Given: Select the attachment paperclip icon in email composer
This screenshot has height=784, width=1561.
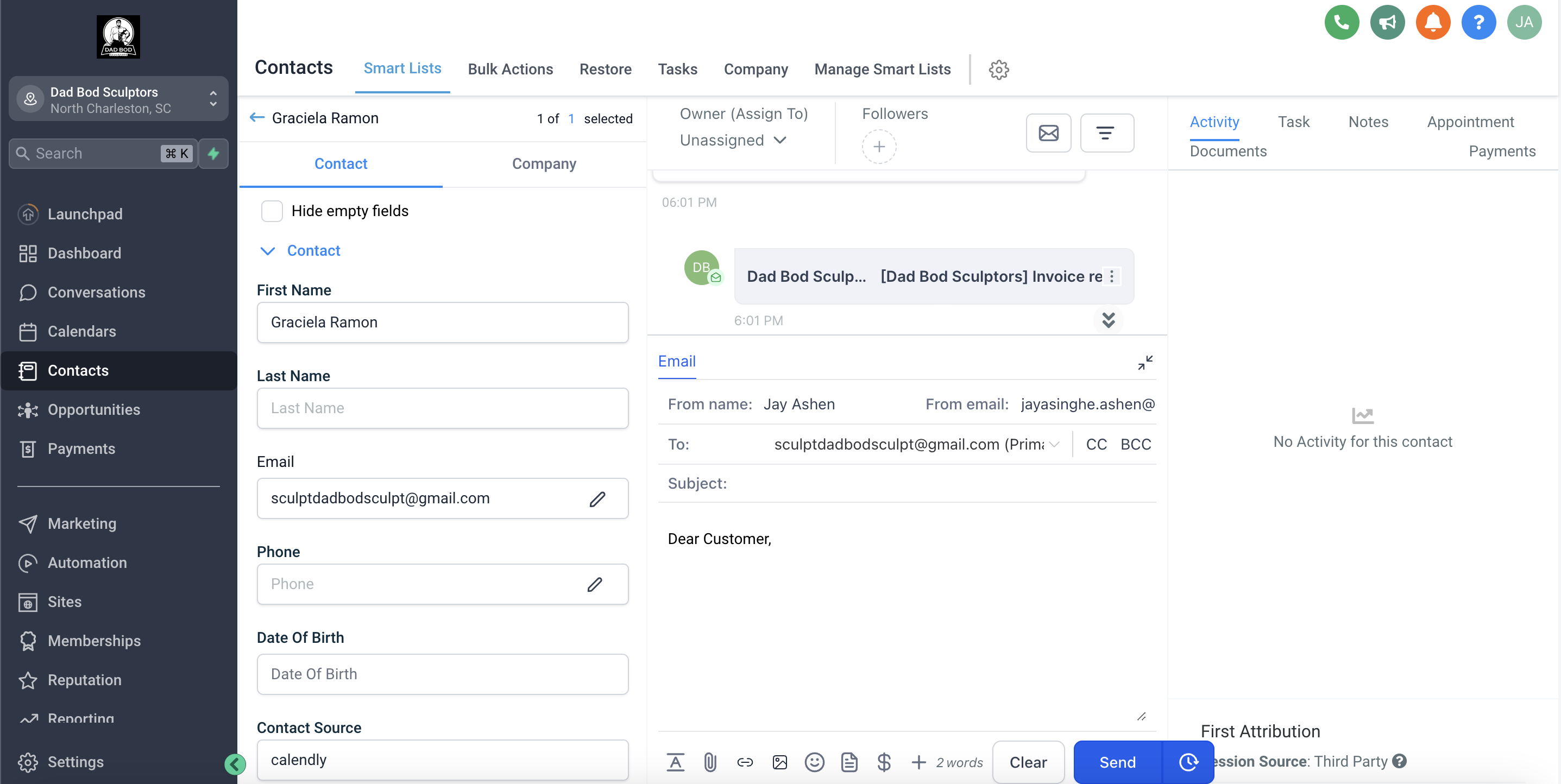Looking at the screenshot, I should [x=710, y=762].
